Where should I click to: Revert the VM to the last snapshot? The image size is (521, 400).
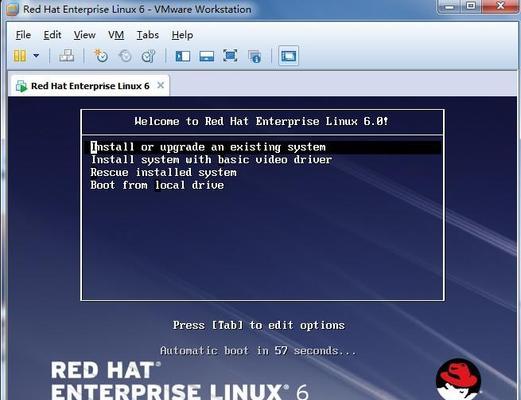[125, 56]
